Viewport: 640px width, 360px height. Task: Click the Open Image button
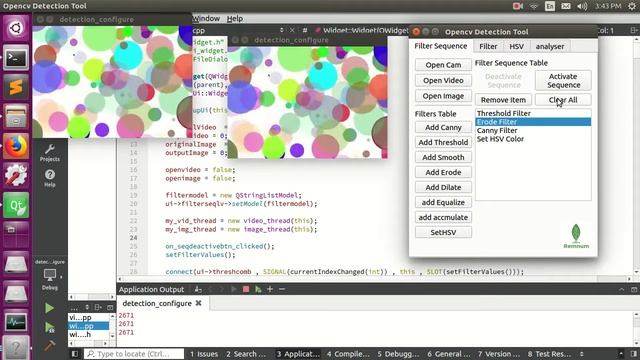coord(443,96)
